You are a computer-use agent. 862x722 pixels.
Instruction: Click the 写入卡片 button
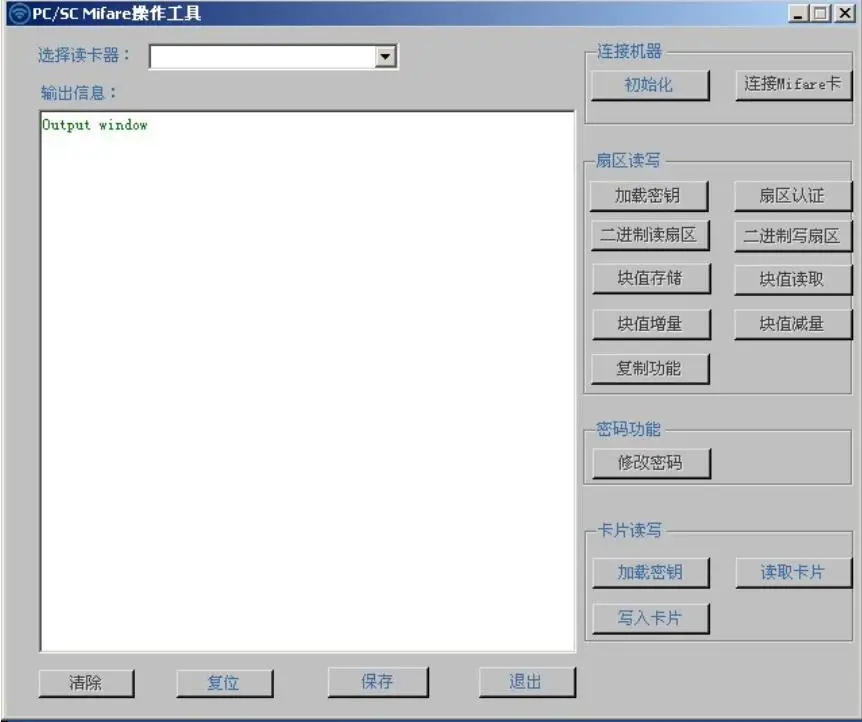click(x=651, y=619)
